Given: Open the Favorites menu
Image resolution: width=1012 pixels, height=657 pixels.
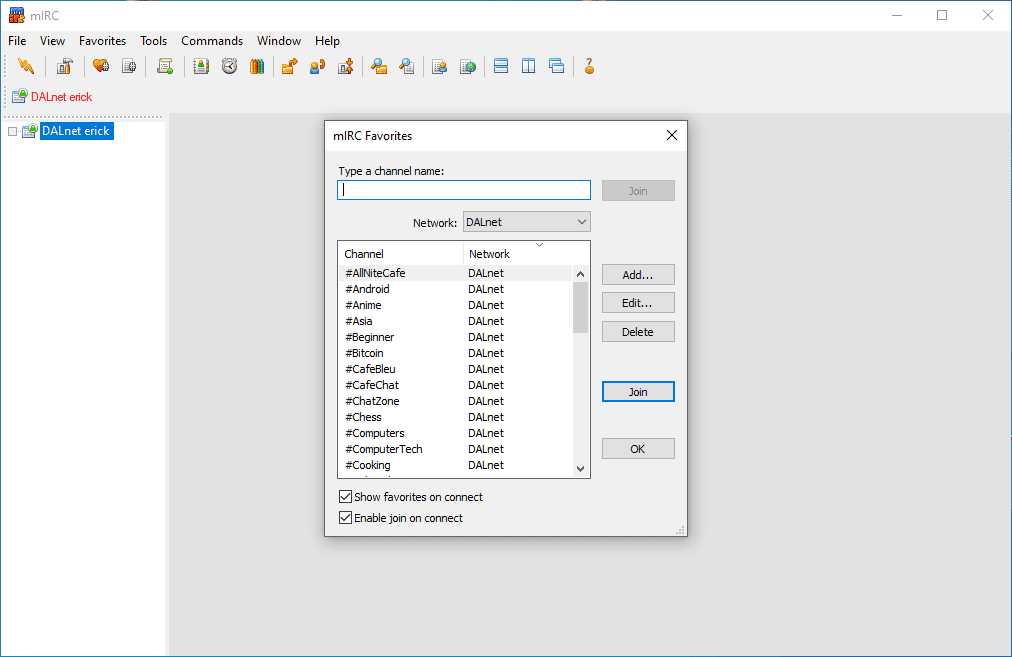Looking at the screenshot, I should point(103,41).
